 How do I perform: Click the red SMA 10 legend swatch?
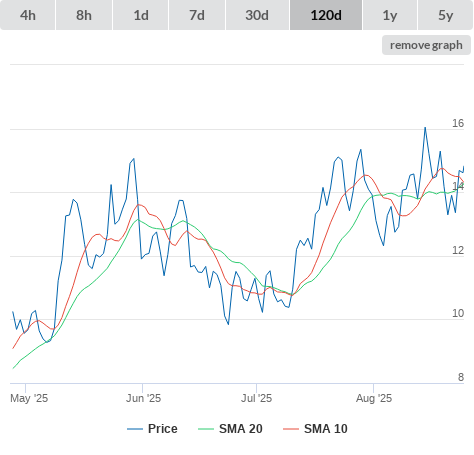[x=291, y=429]
